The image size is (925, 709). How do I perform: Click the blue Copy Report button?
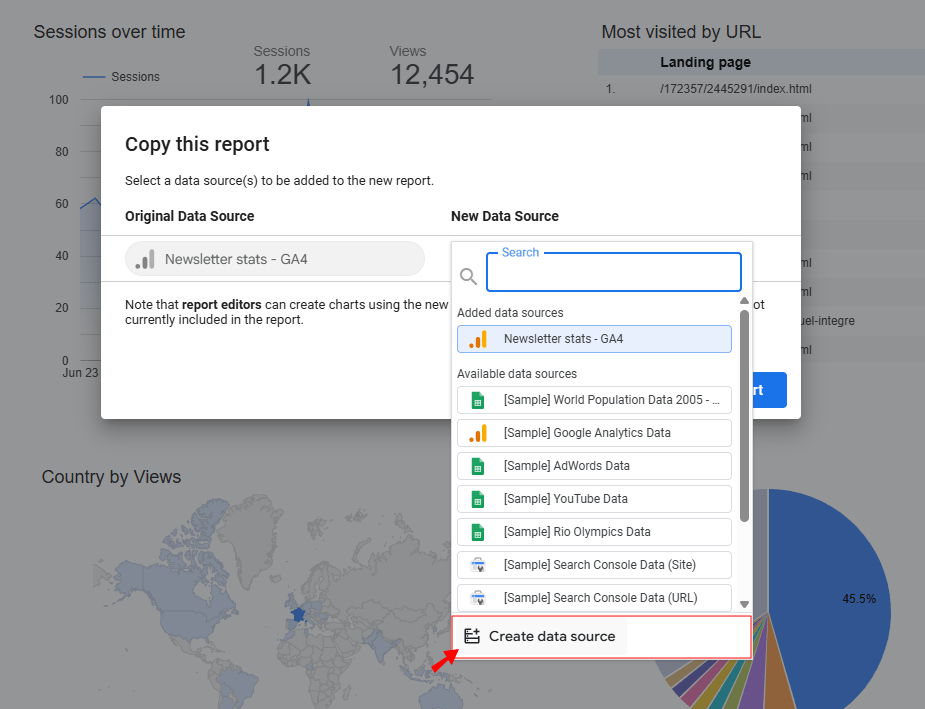[769, 390]
